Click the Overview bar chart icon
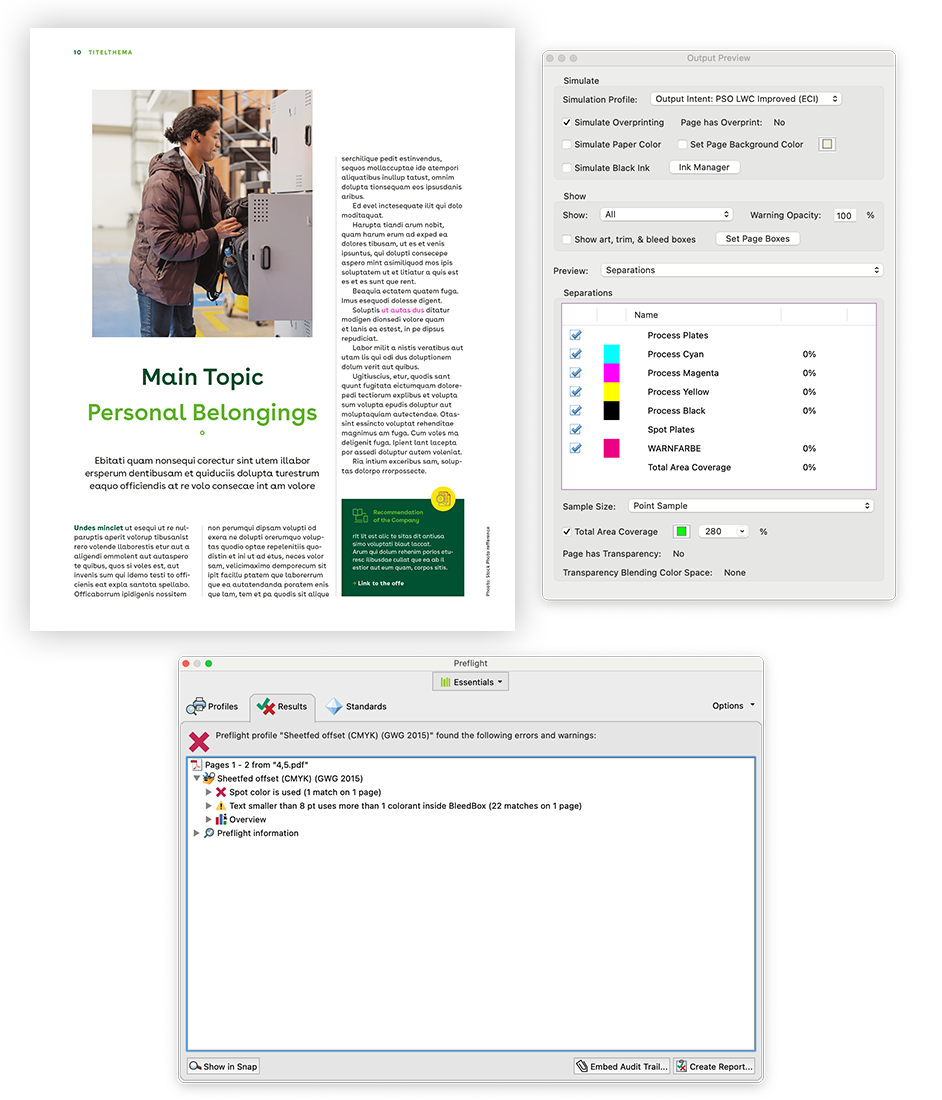This screenshot has height=1100, width=942. pos(221,819)
